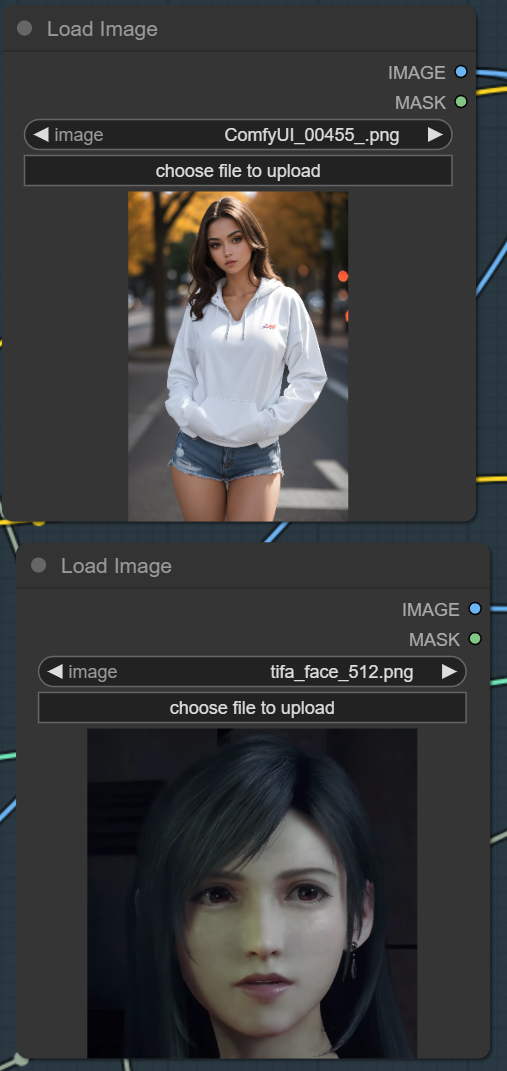Select next image with the right arrow beside ComfyUI_00455_.png
Image resolution: width=507 pixels, height=1071 pixels.
coord(435,135)
